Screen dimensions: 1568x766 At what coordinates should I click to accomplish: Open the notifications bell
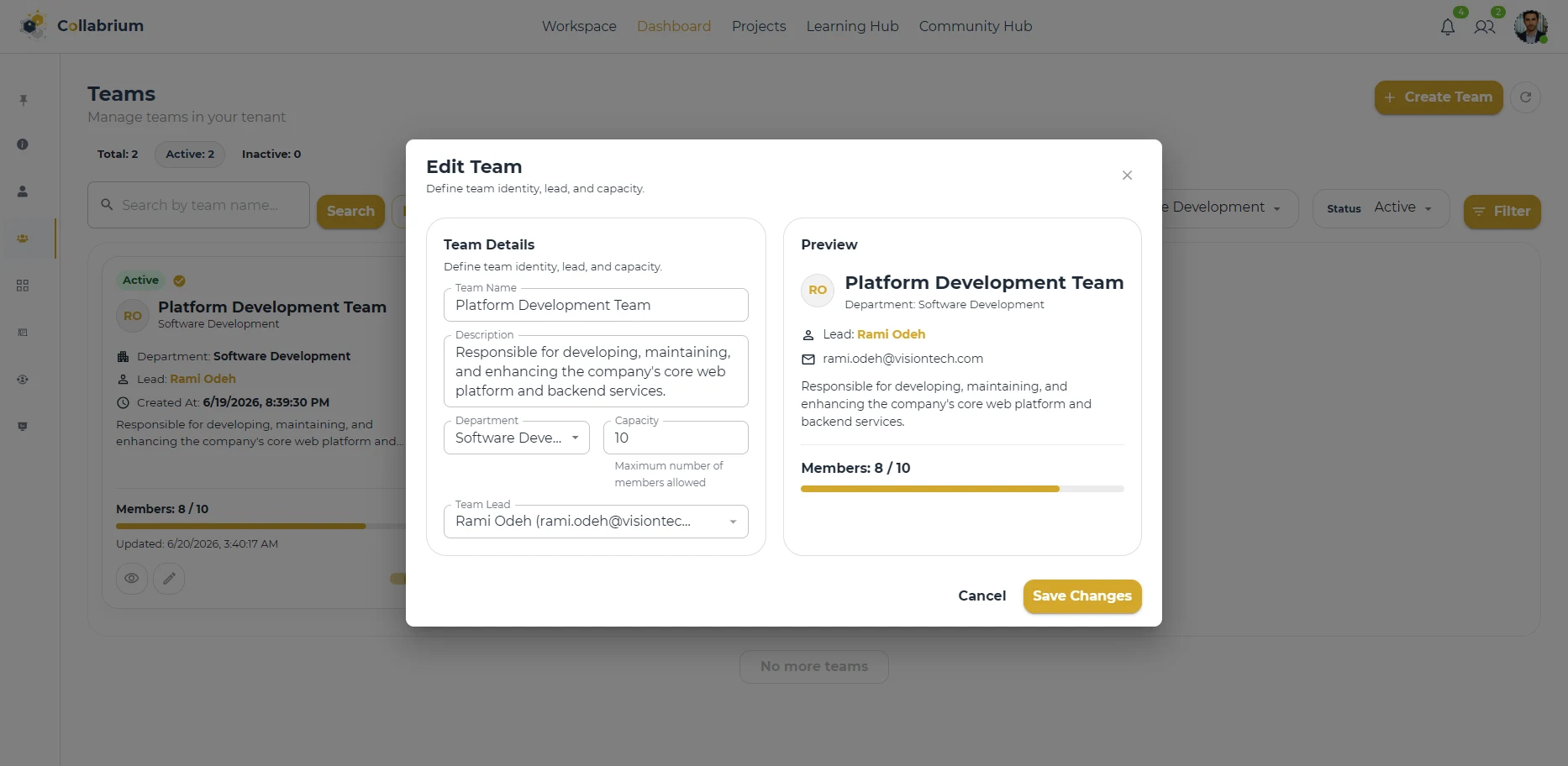(x=1448, y=27)
